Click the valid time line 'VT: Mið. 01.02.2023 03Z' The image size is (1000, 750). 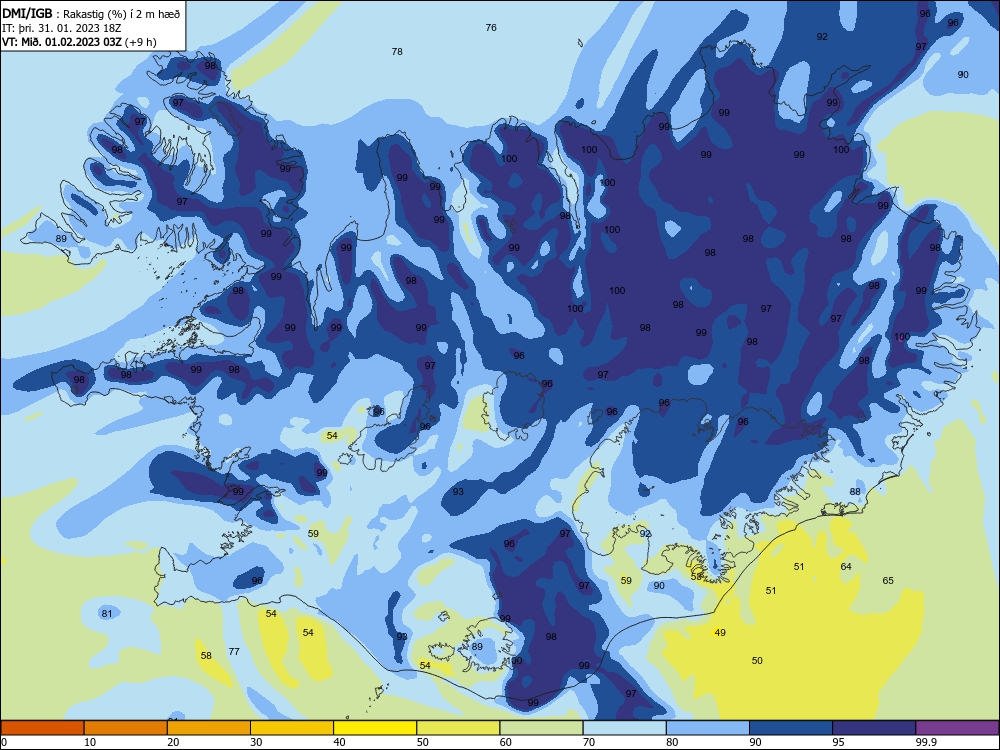[62, 42]
